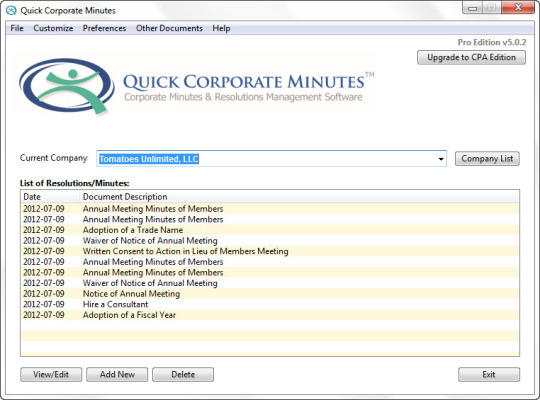
Task: Click the Document Description column header
Action: pyautogui.click(x=299, y=197)
